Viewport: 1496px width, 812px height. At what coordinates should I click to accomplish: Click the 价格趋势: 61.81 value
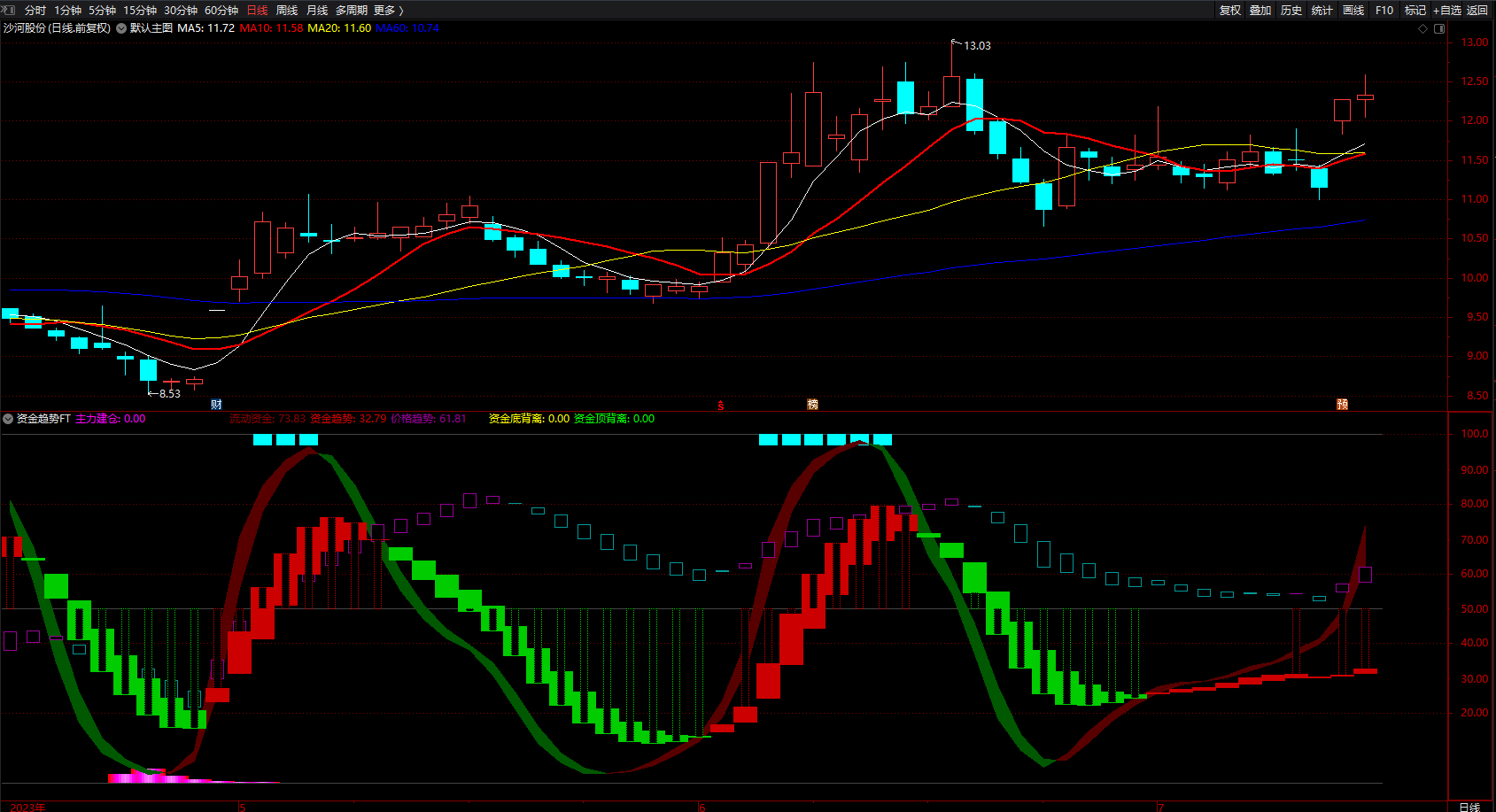pos(429,419)
